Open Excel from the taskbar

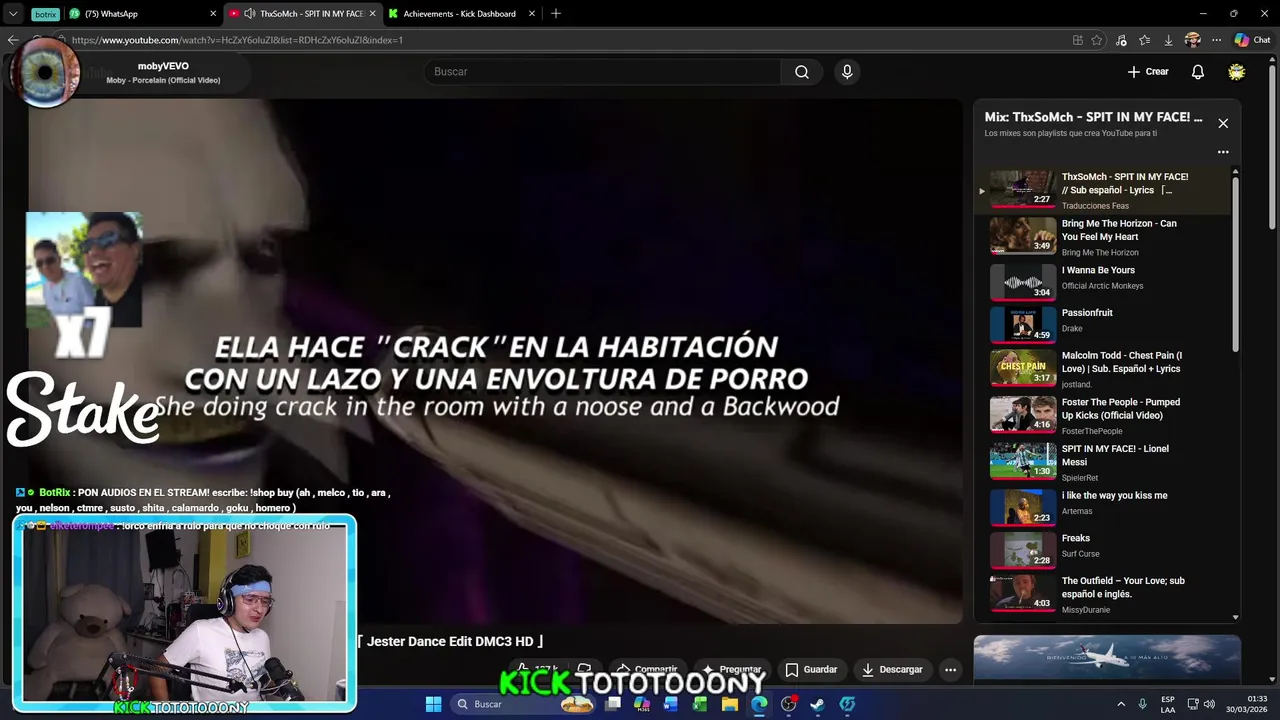click(x=700, y=704)
